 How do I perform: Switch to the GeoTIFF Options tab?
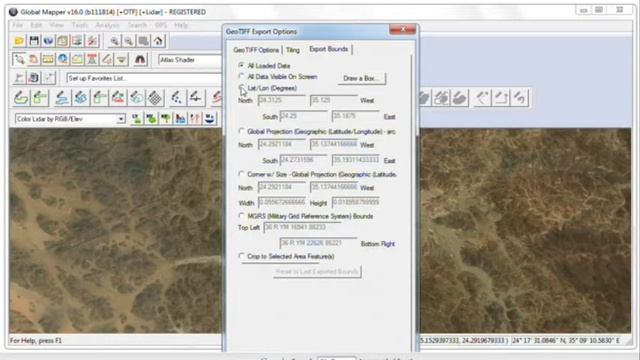tap(256, 50)
